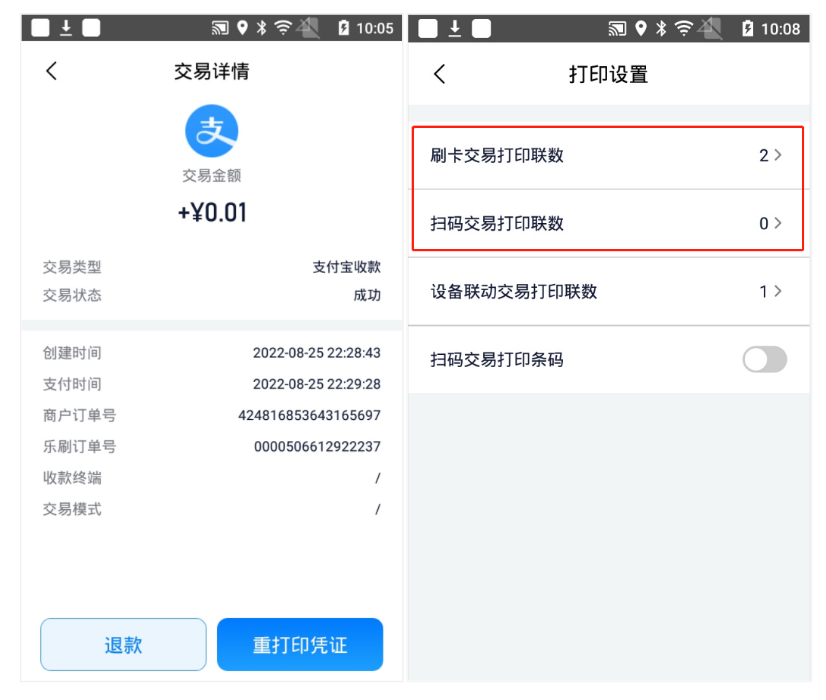Tap the 重打印凭证 reprint button

[300, 645]
